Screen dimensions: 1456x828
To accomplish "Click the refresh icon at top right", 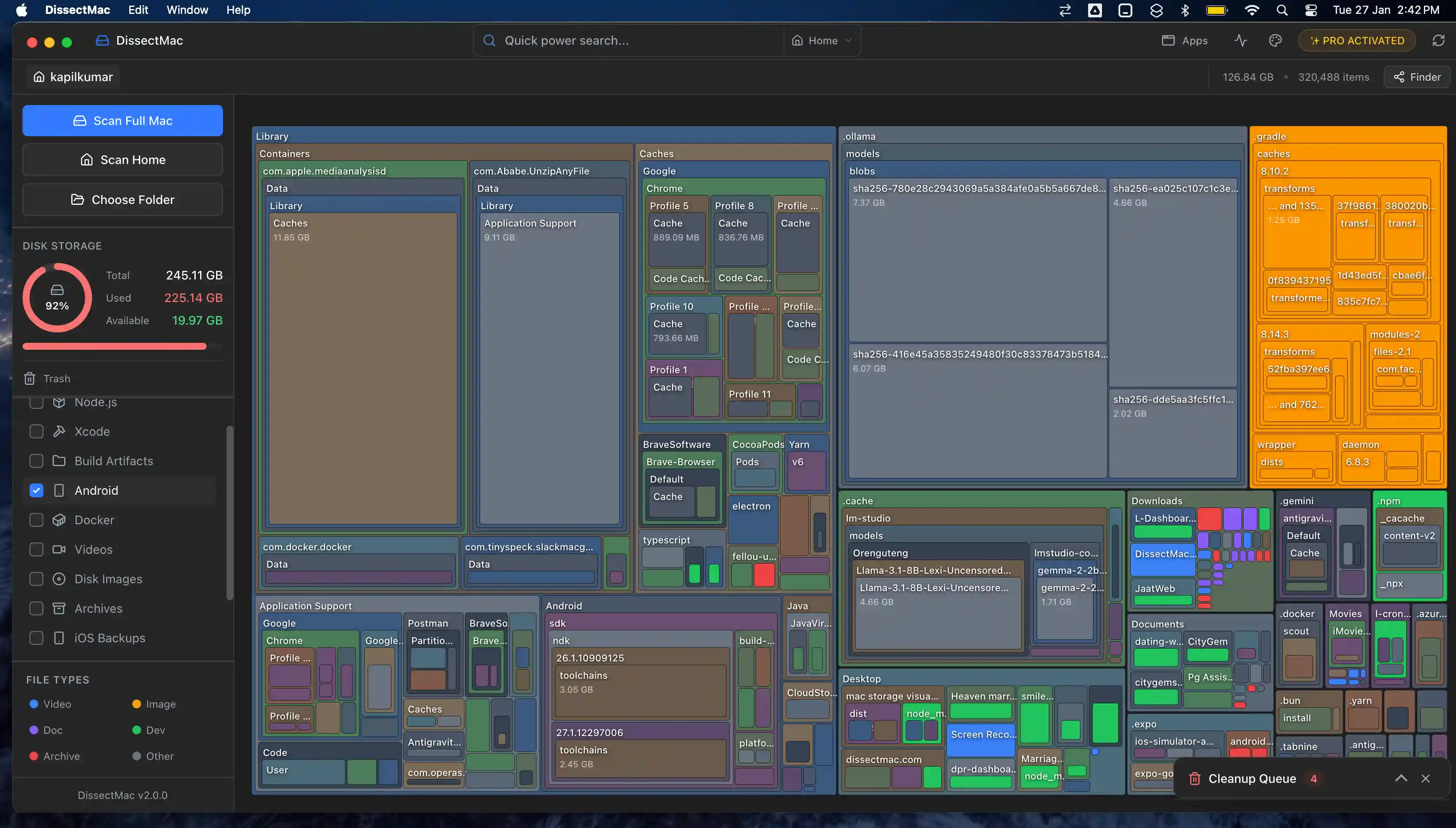I will click(1438, 40).
